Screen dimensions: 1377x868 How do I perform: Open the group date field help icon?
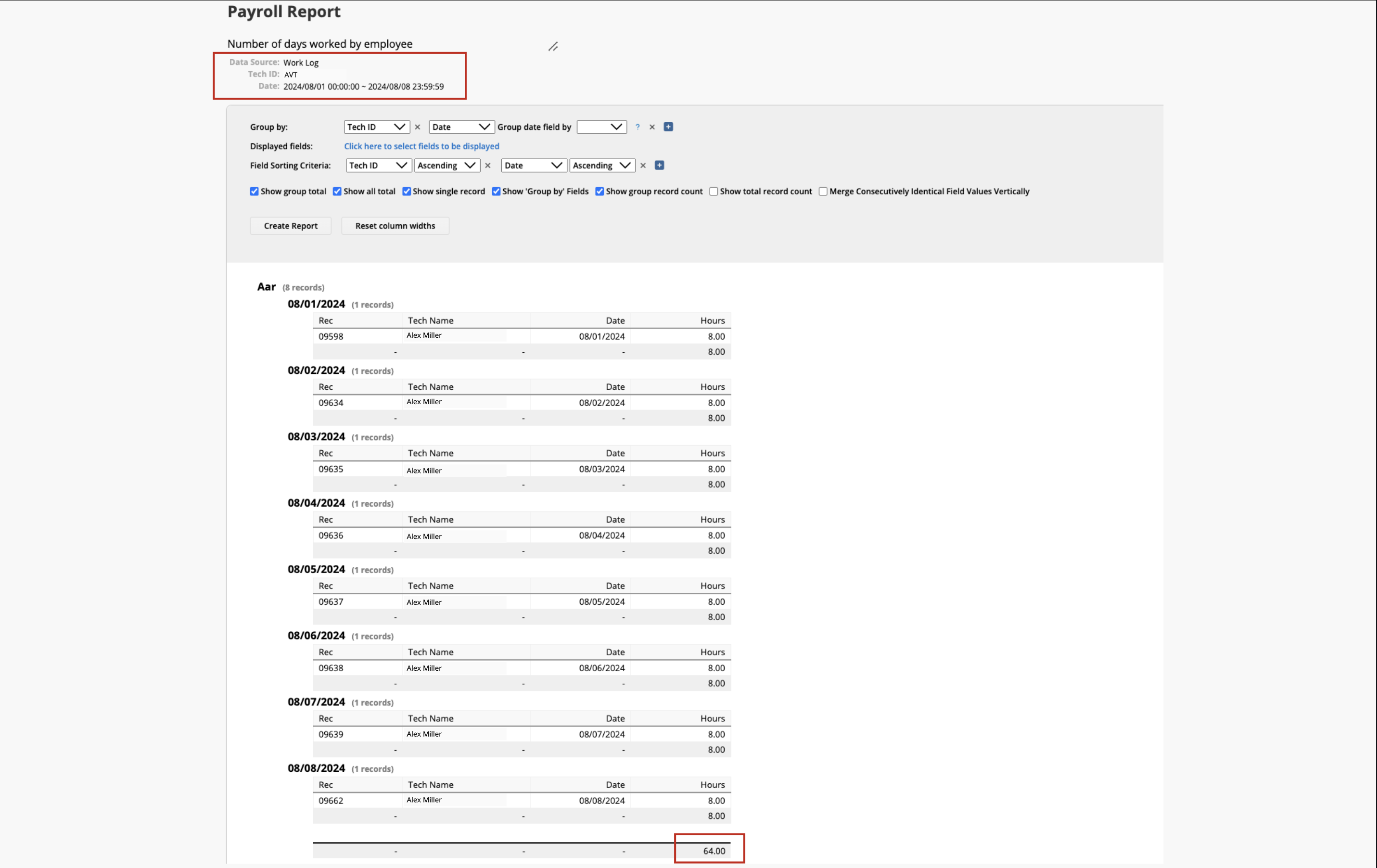pyautogui.click(x=637, y=127)
